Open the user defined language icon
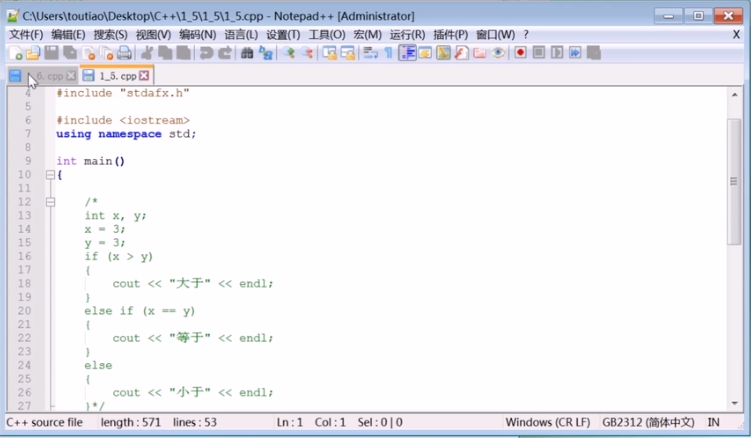The image size is (751, 438). (x=425, y=53)
